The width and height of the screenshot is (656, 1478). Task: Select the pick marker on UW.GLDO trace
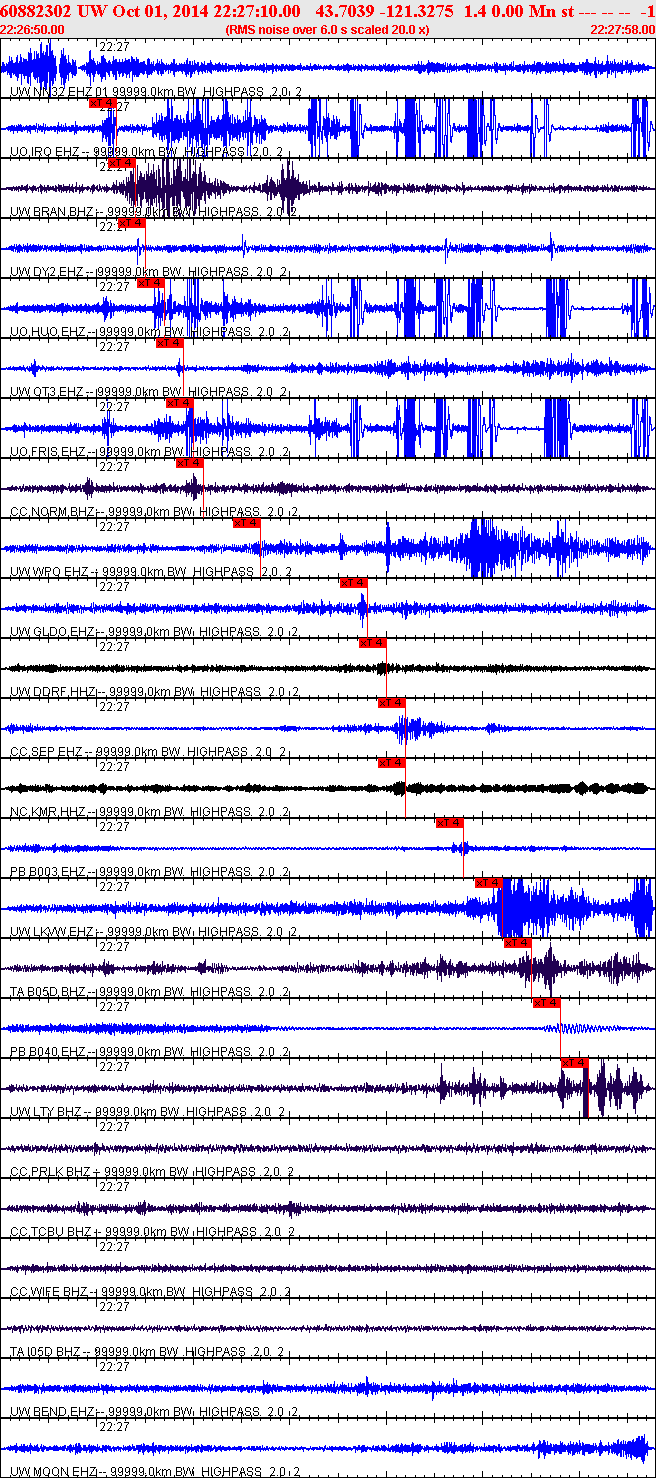[353, 583]
